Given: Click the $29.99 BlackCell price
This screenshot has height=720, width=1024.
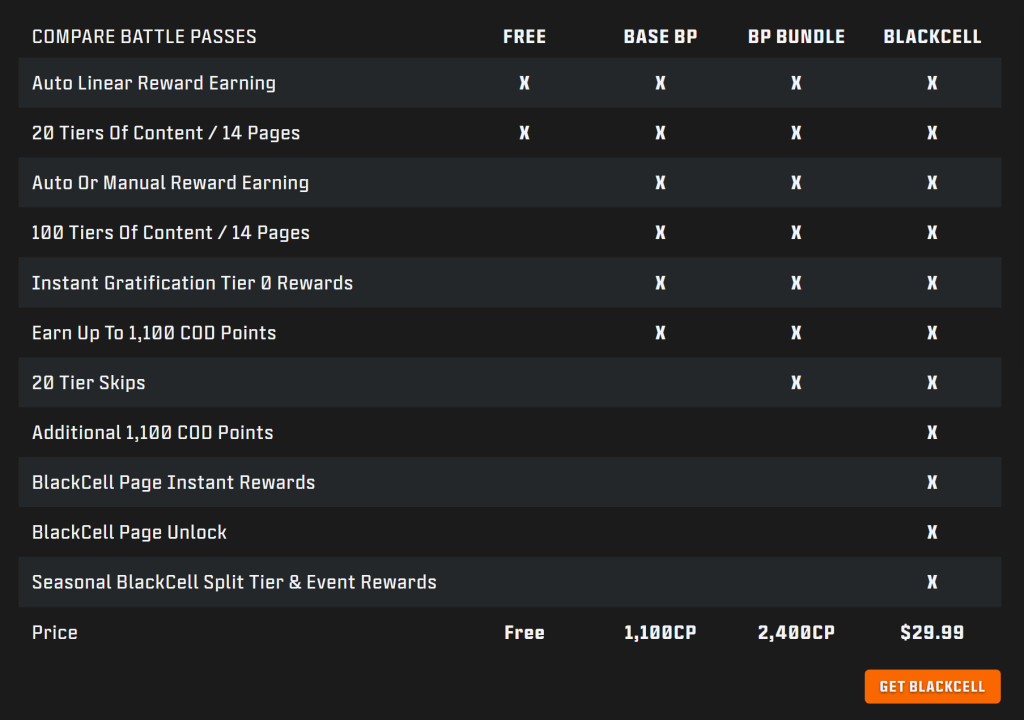Looking at the screenshot, I should click(932, 632).
